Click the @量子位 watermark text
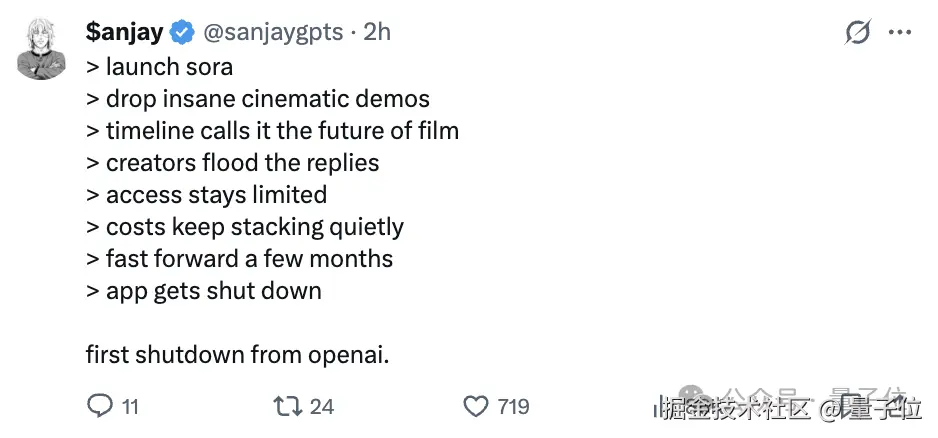This screenshot has height=438, width=938. click(x=871, y=409)
